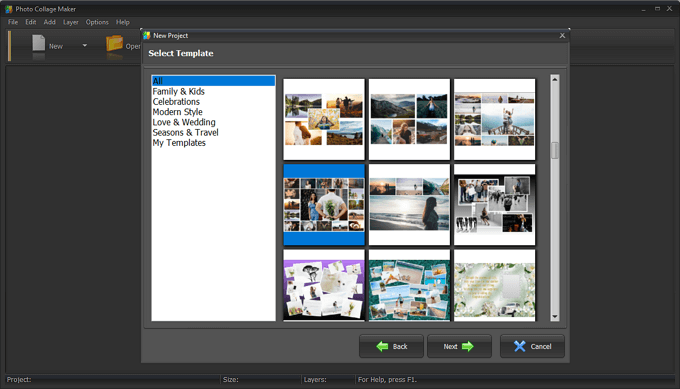Select the My Templates category
680x389 pixels.
click(x=179, y=143)
